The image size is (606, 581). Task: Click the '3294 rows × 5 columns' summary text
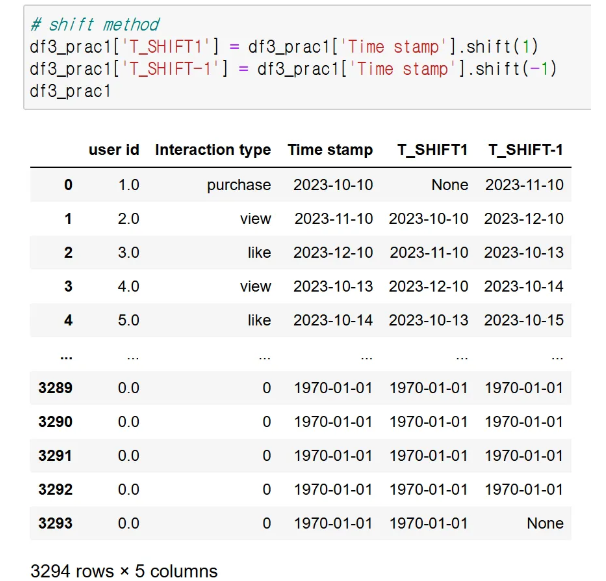tap(124, 571)
